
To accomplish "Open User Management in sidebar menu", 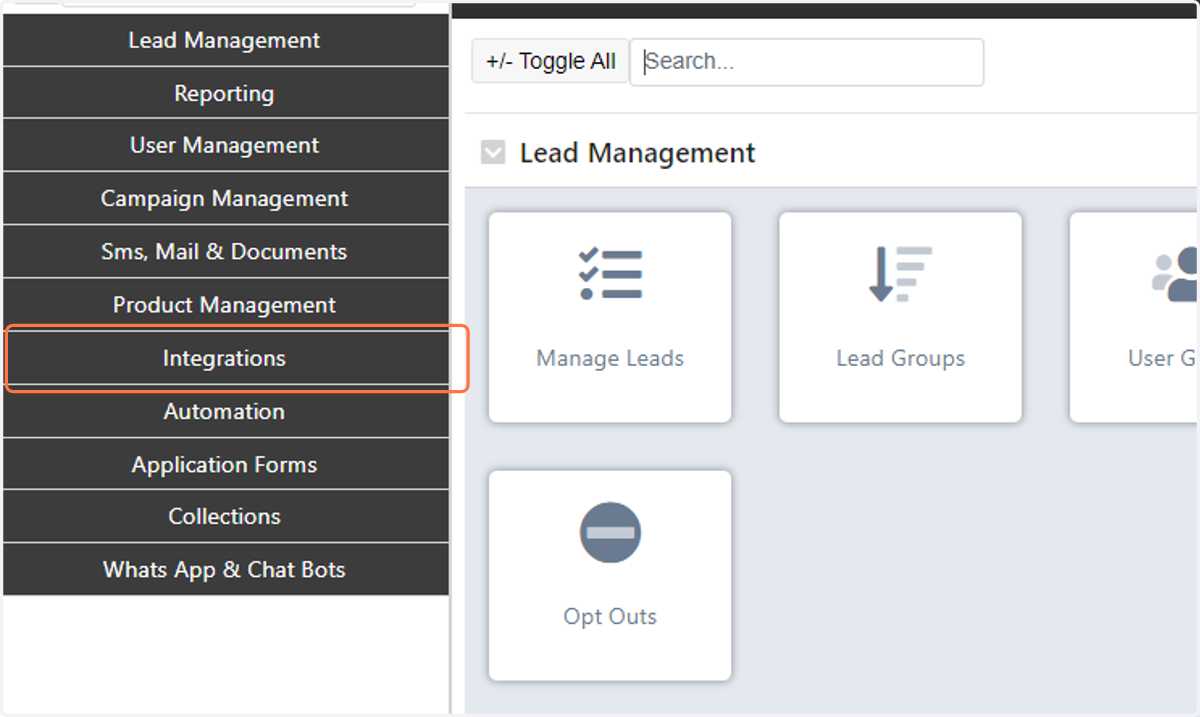I will tap(225, 145).
